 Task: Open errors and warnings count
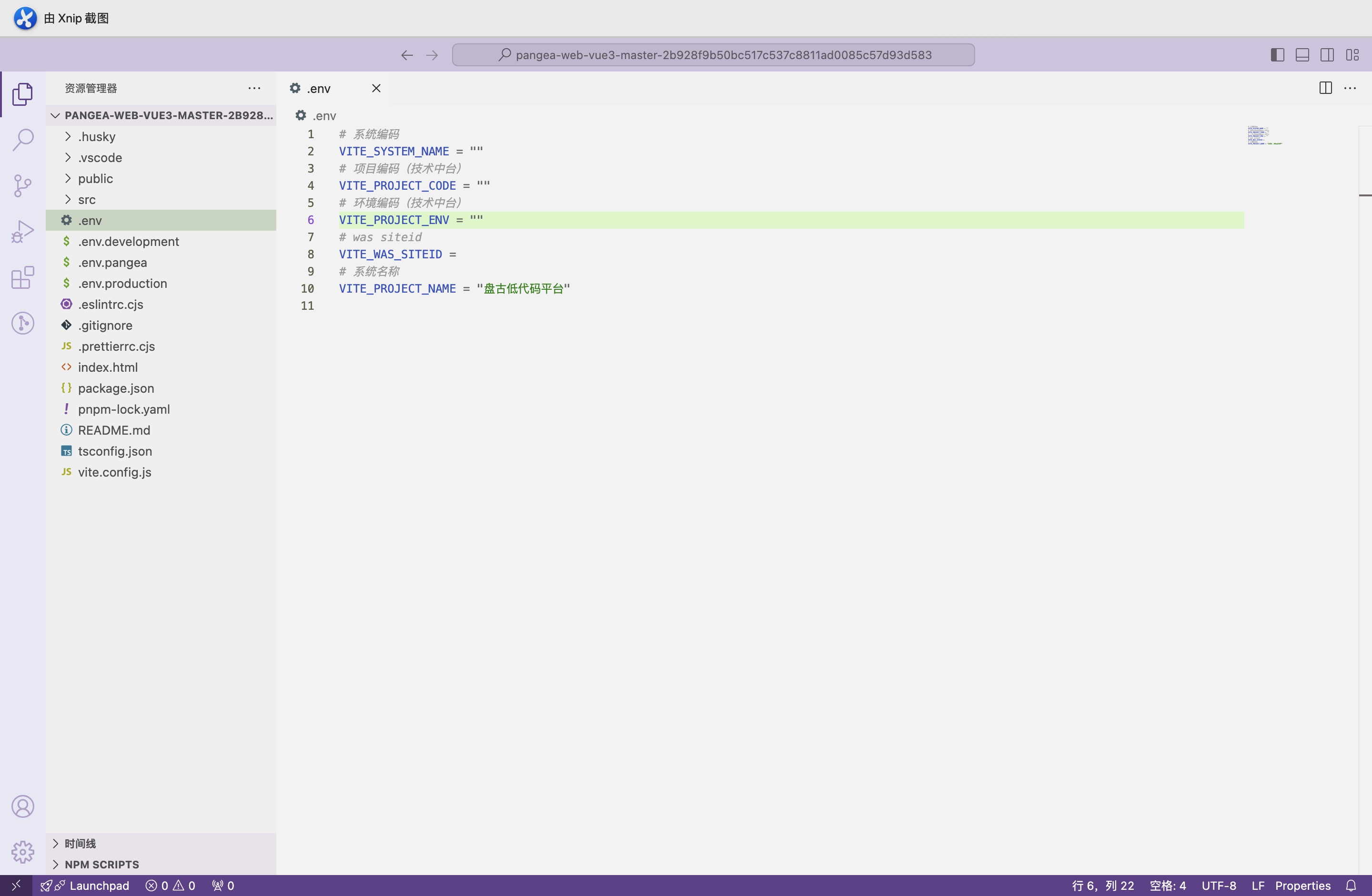(x=171, y=886)
